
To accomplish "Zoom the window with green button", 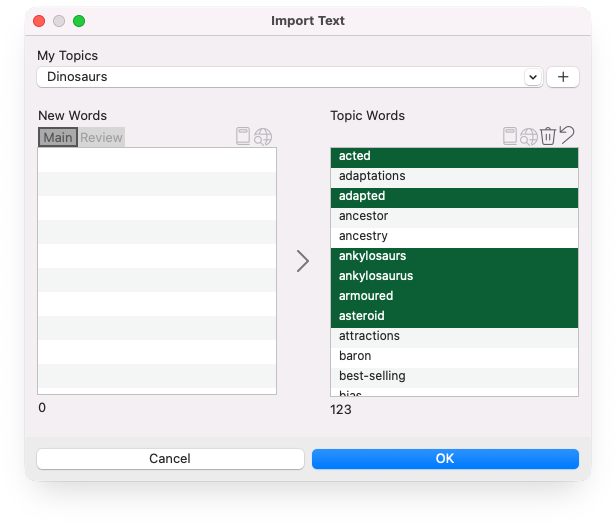I will pos(79,21).
